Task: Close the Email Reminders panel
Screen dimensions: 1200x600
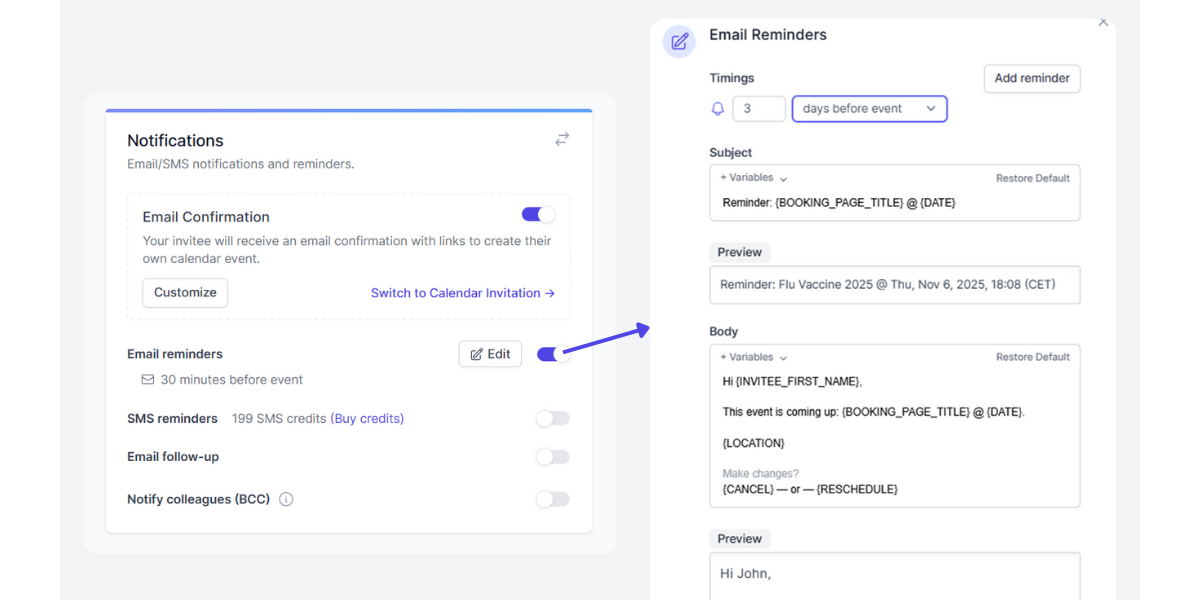Action: tap(1103, 21)
